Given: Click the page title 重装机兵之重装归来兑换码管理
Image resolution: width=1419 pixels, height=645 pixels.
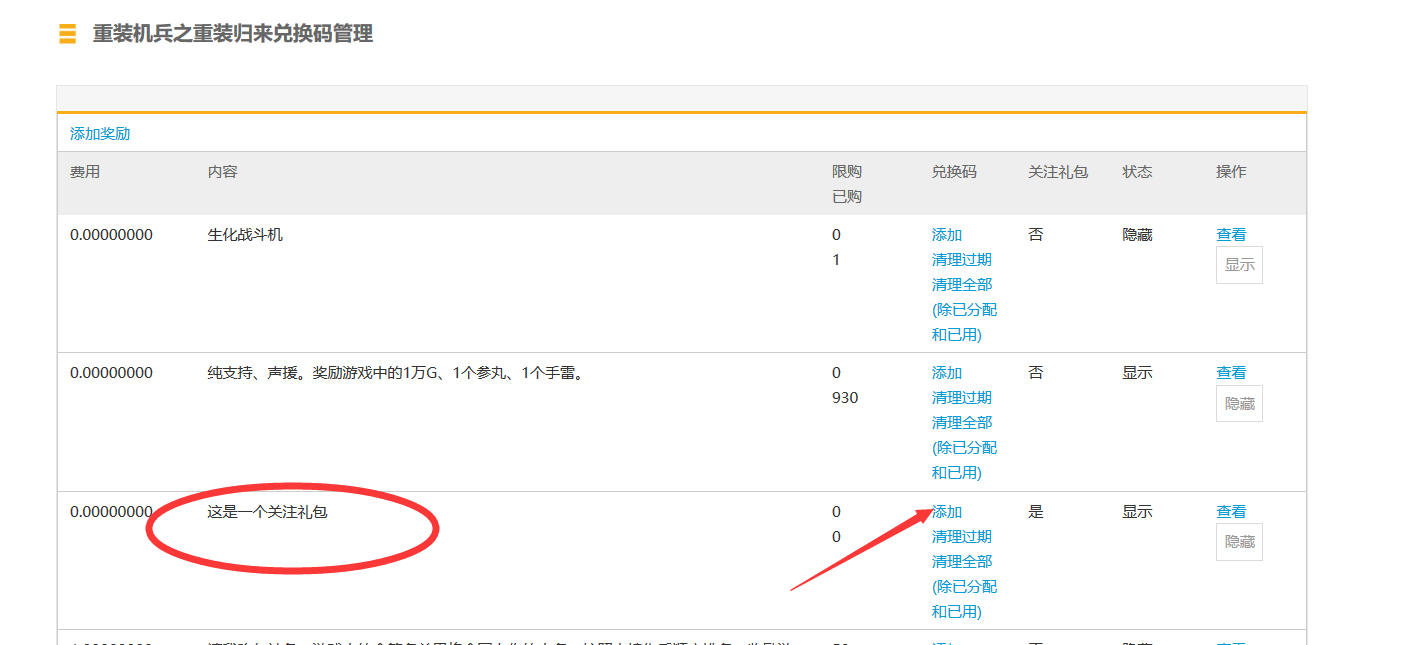Looking at the screenshot, I should (233, 34).
